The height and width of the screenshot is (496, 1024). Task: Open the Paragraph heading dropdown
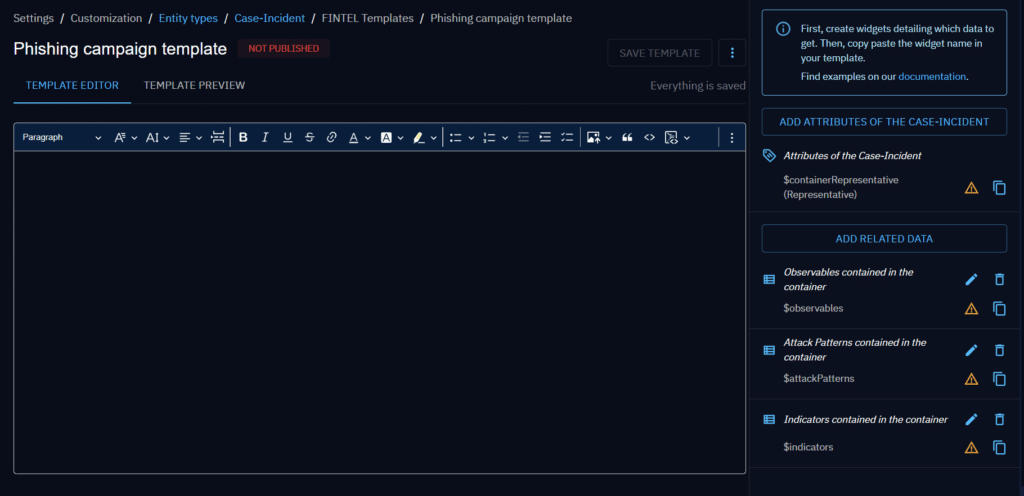pos(62,138)
